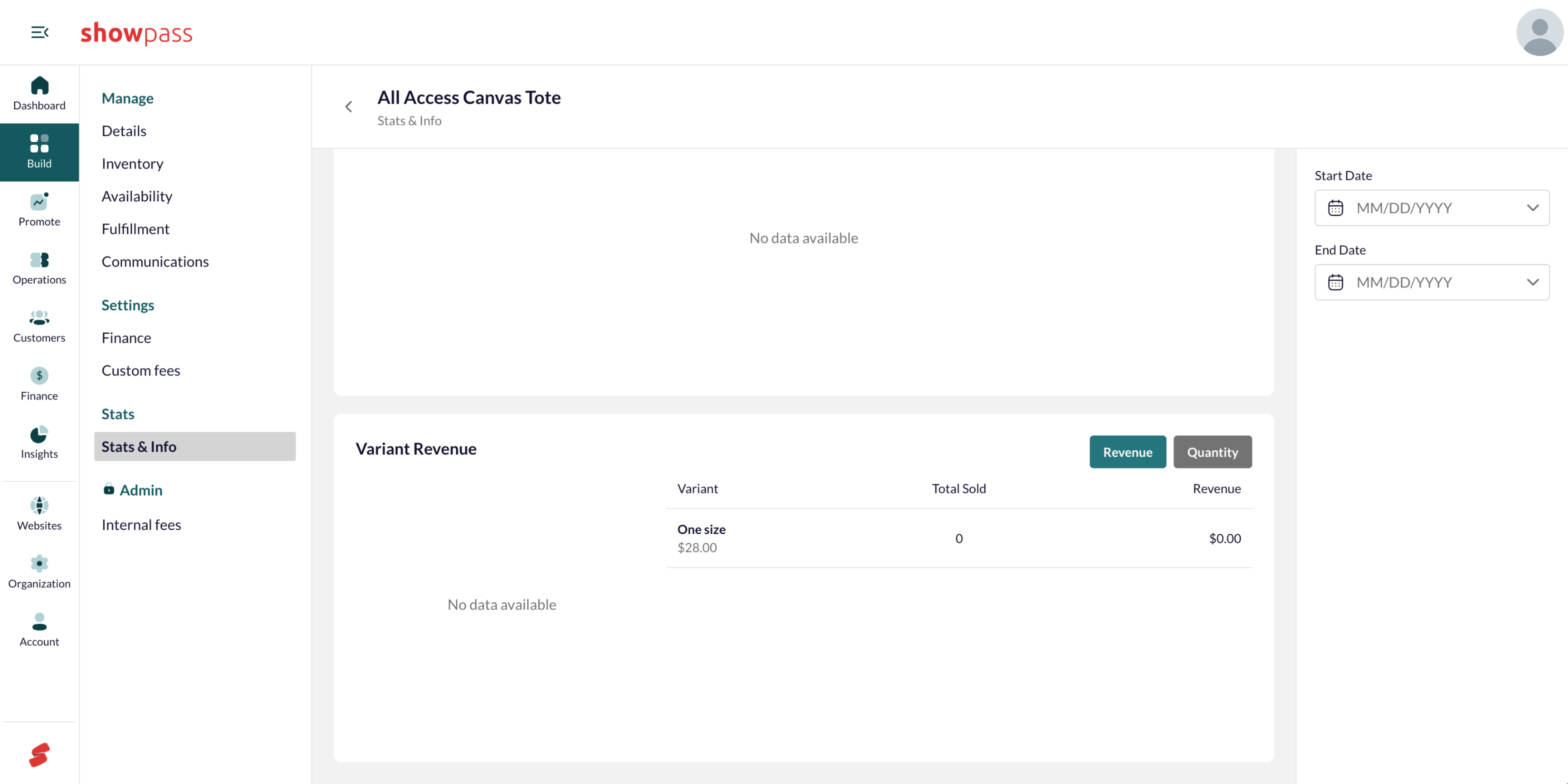Select the Stats & Info item

pyautogui.click(x=195, y=447)
